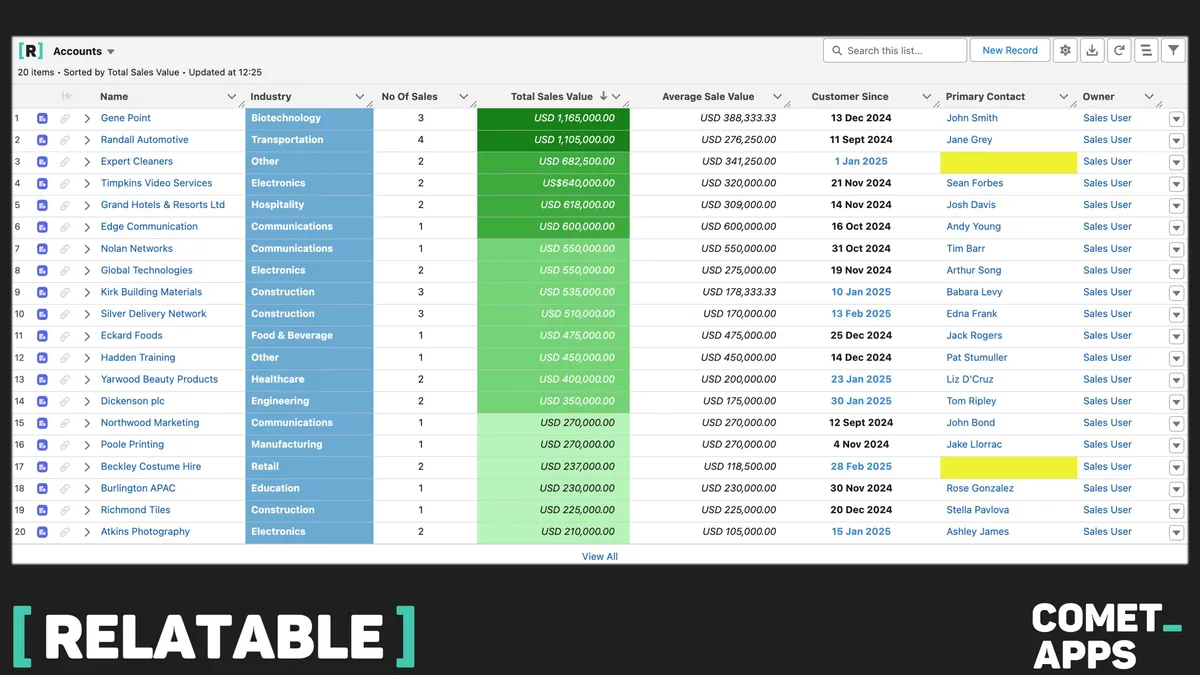Screen dimensions: 1200x675
Task: Click the USD 178,333.33 average value cell
Action: (739, 292)
